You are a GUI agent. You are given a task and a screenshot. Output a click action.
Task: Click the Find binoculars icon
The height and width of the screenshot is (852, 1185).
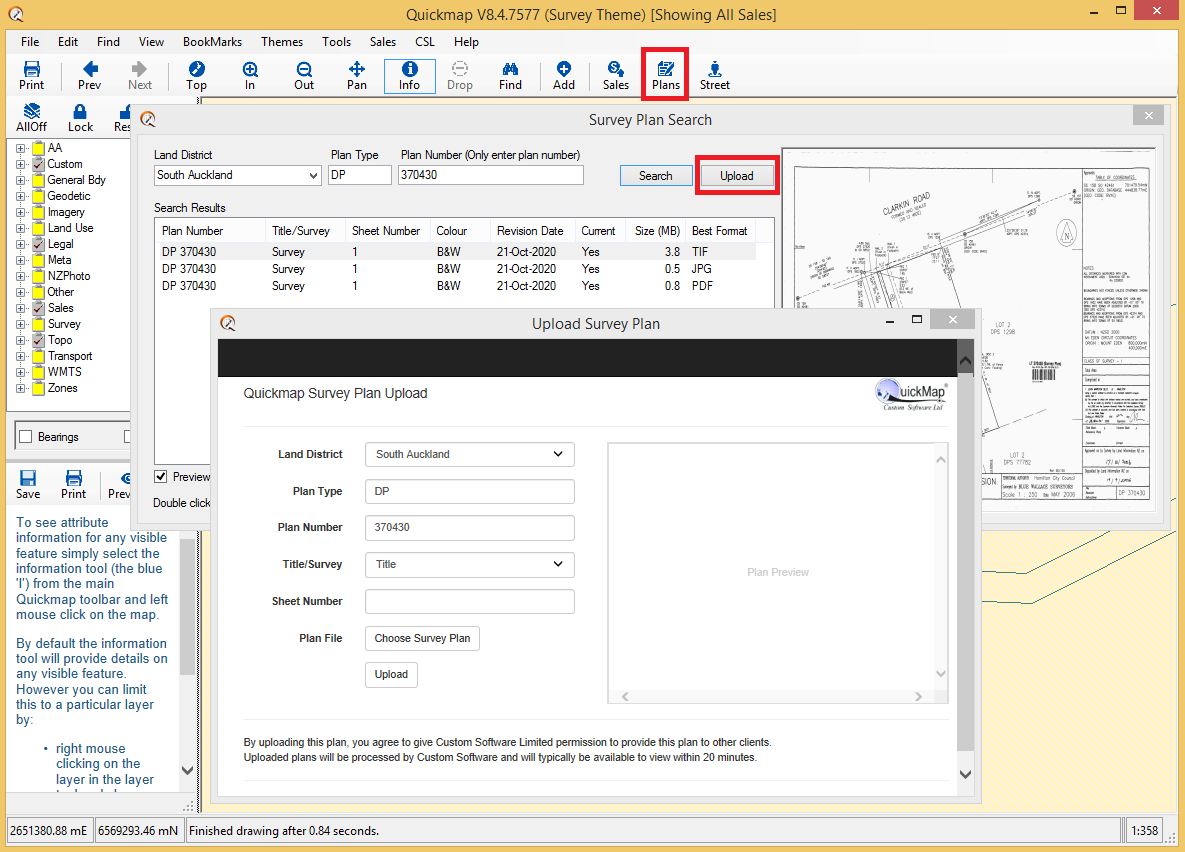510,75
